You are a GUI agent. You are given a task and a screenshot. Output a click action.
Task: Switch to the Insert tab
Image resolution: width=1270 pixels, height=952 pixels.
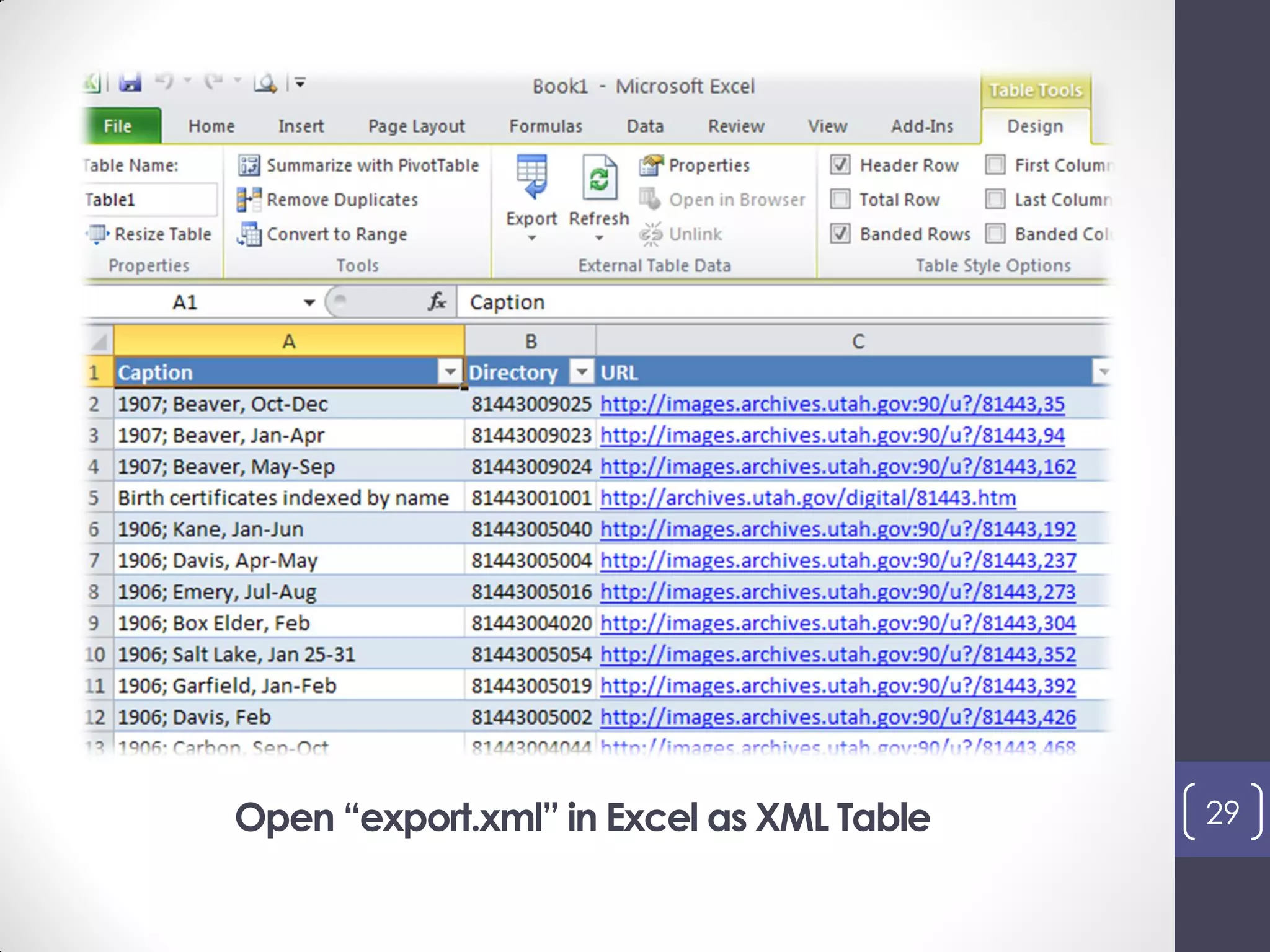301,126
